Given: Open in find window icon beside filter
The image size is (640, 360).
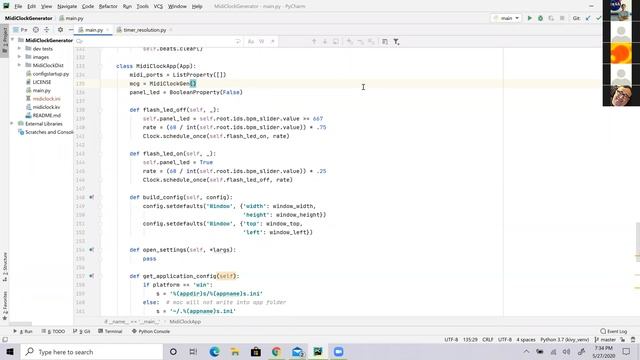Looking at the screenshot, I should (385, 42).
